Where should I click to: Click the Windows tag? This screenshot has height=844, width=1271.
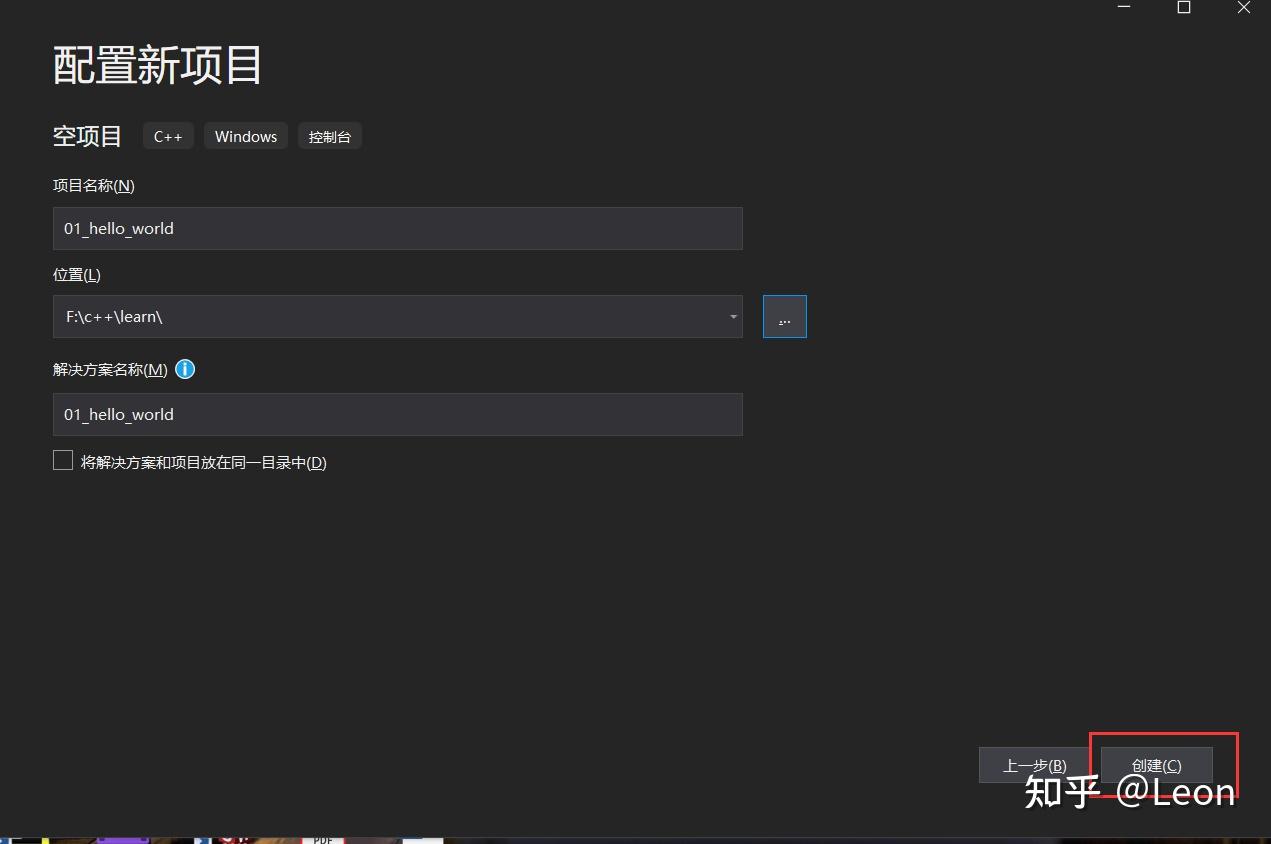246,137
